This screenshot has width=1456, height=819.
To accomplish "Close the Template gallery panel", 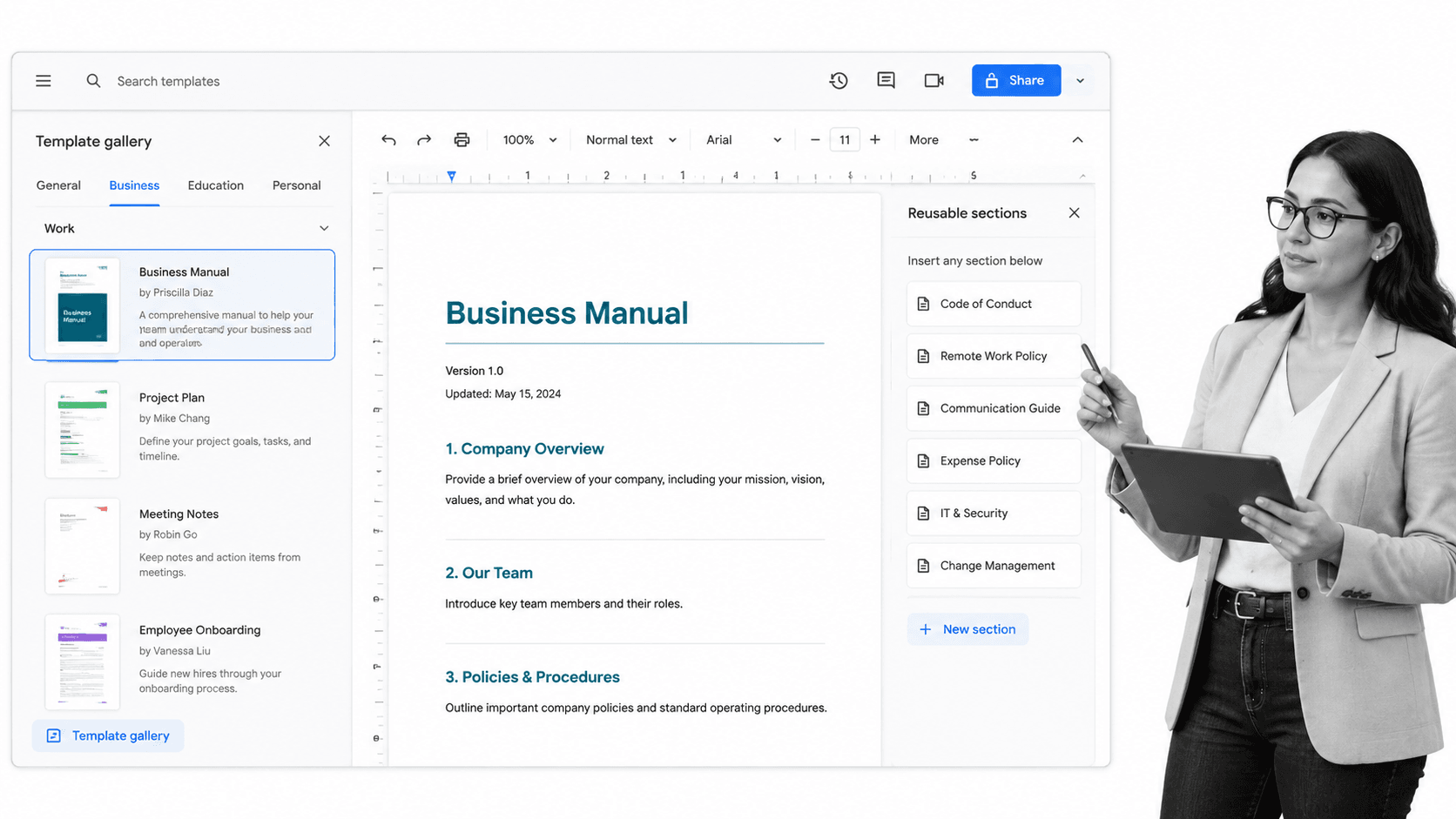I will (324, 141).
